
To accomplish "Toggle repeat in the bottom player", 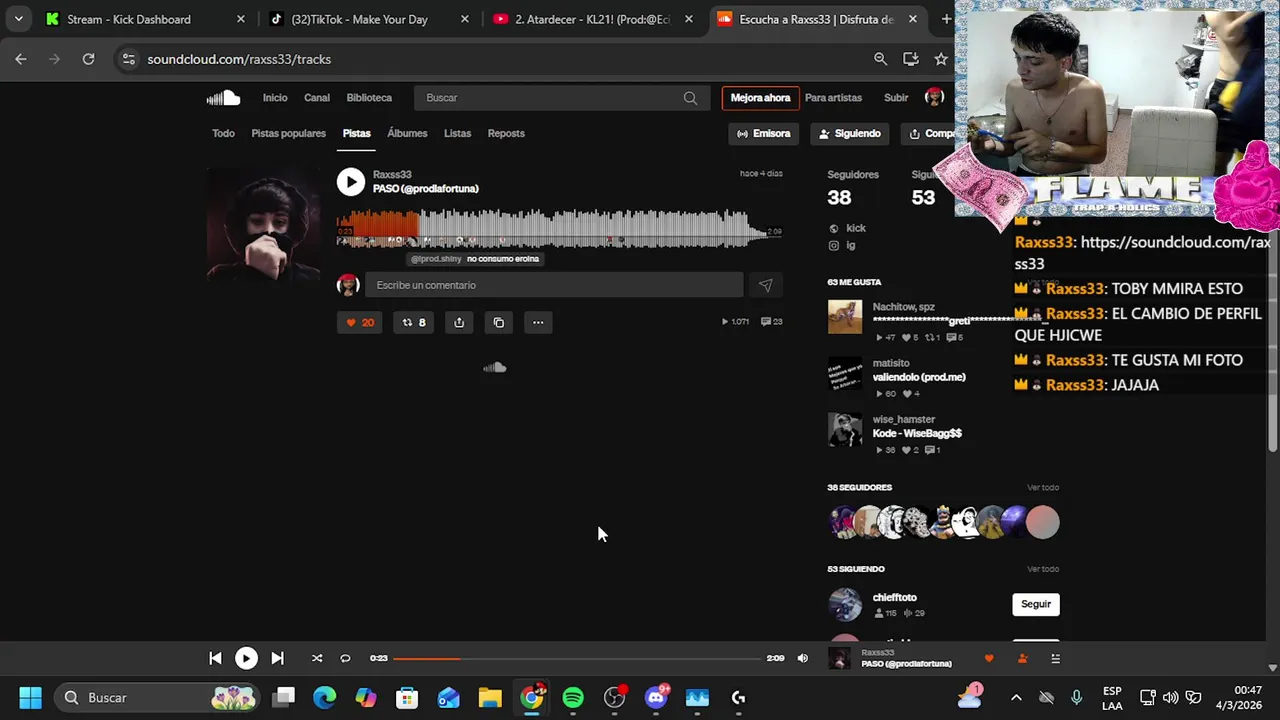I will tap(345, 658).
